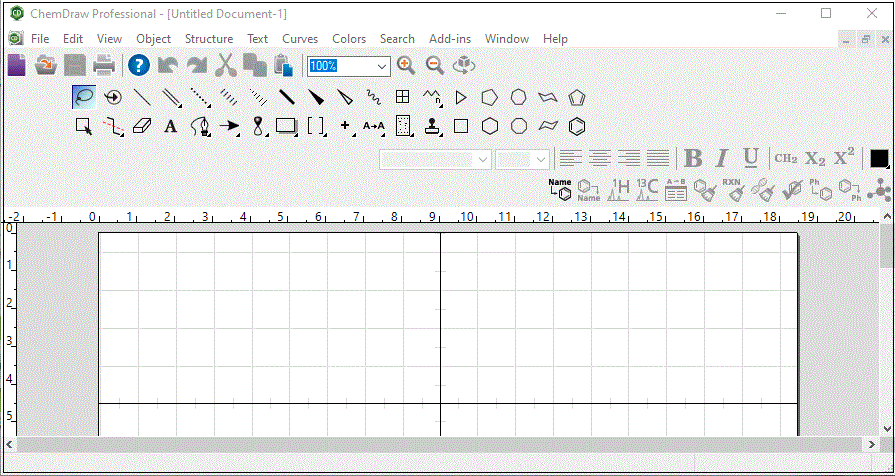Select the Atom-to-atom mapping tool

coord(374,126)
